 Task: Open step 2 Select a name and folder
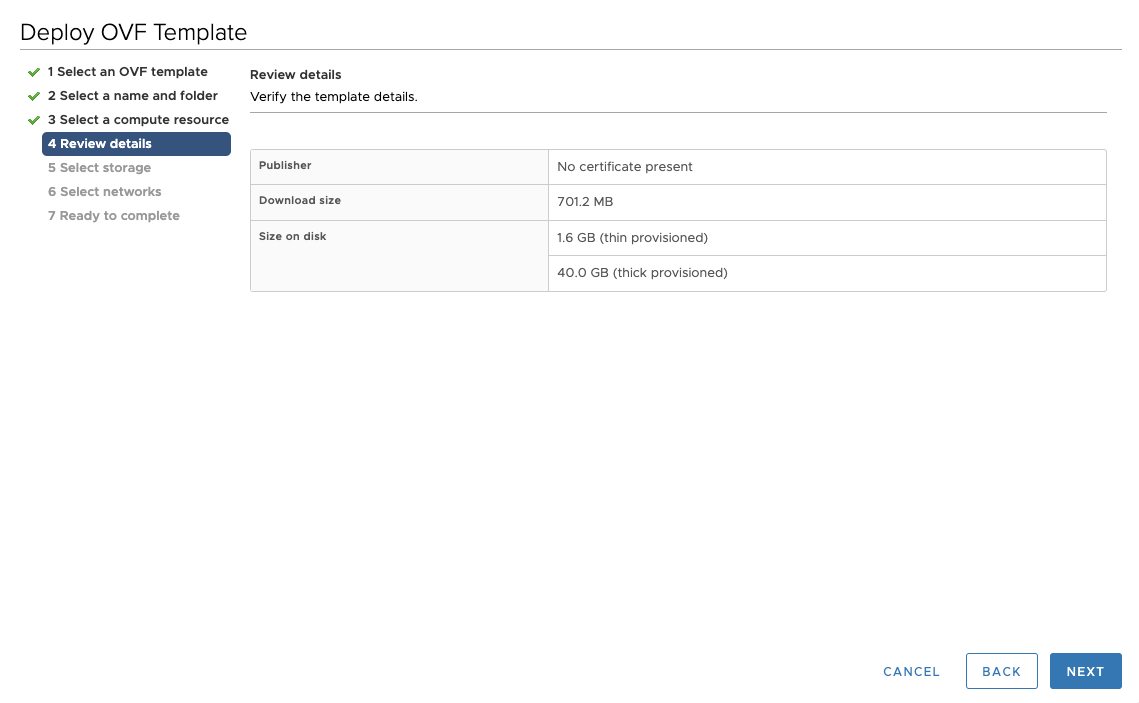click(x=133, y=96)
